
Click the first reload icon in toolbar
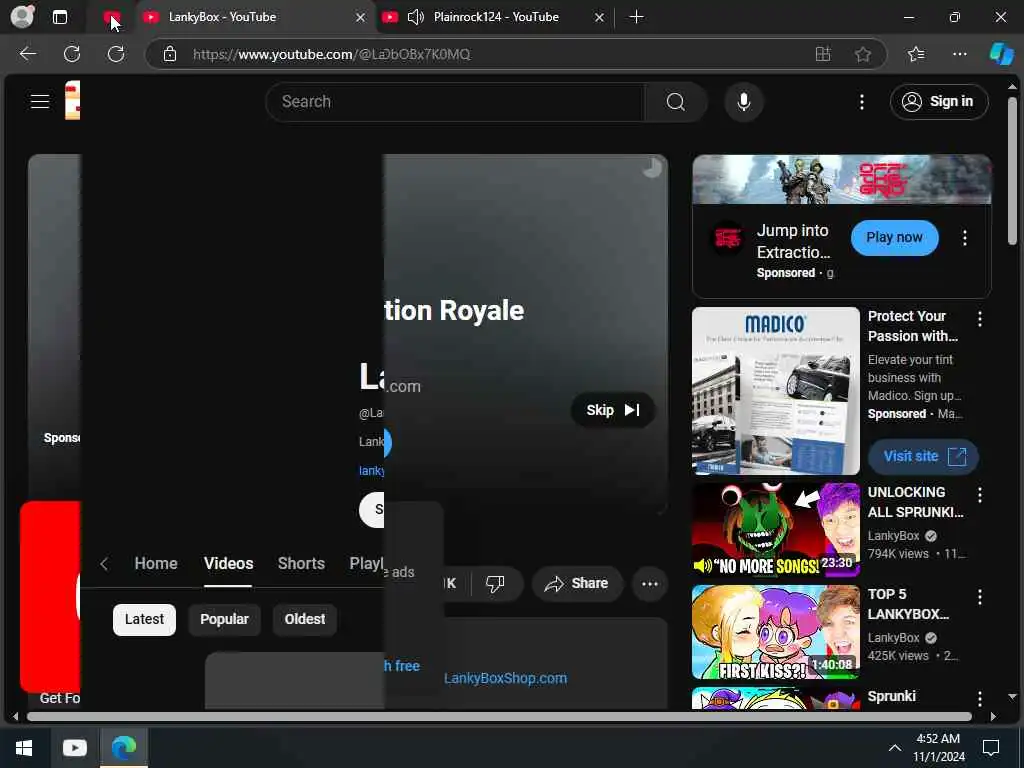(72, 54)
